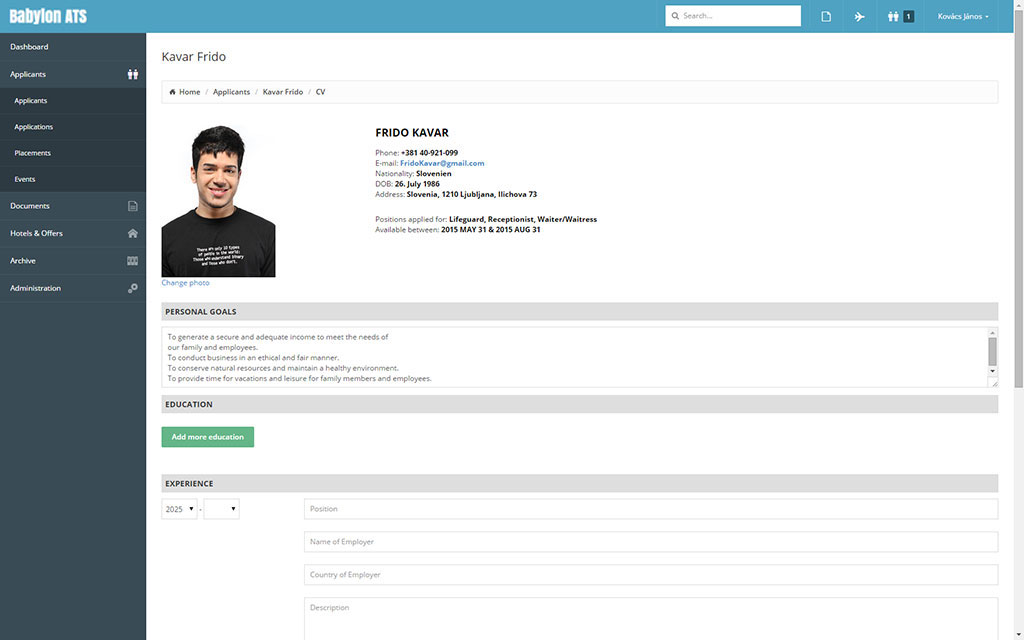1024x640 pixels.
Task: Click the Personal Goals scrollbar thumb
Action: coord(993,352)
